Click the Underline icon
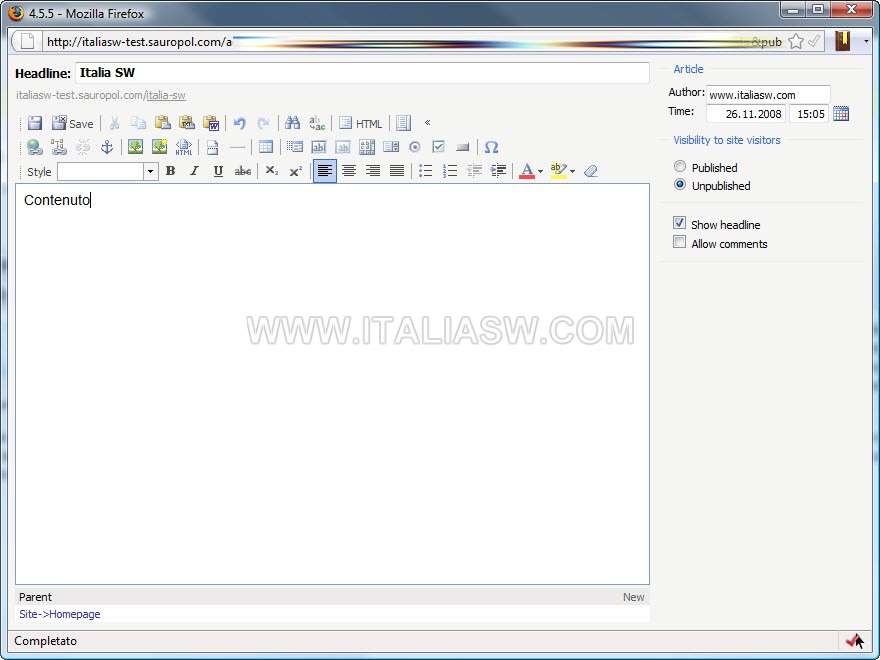880x660 pixels. 218,171
